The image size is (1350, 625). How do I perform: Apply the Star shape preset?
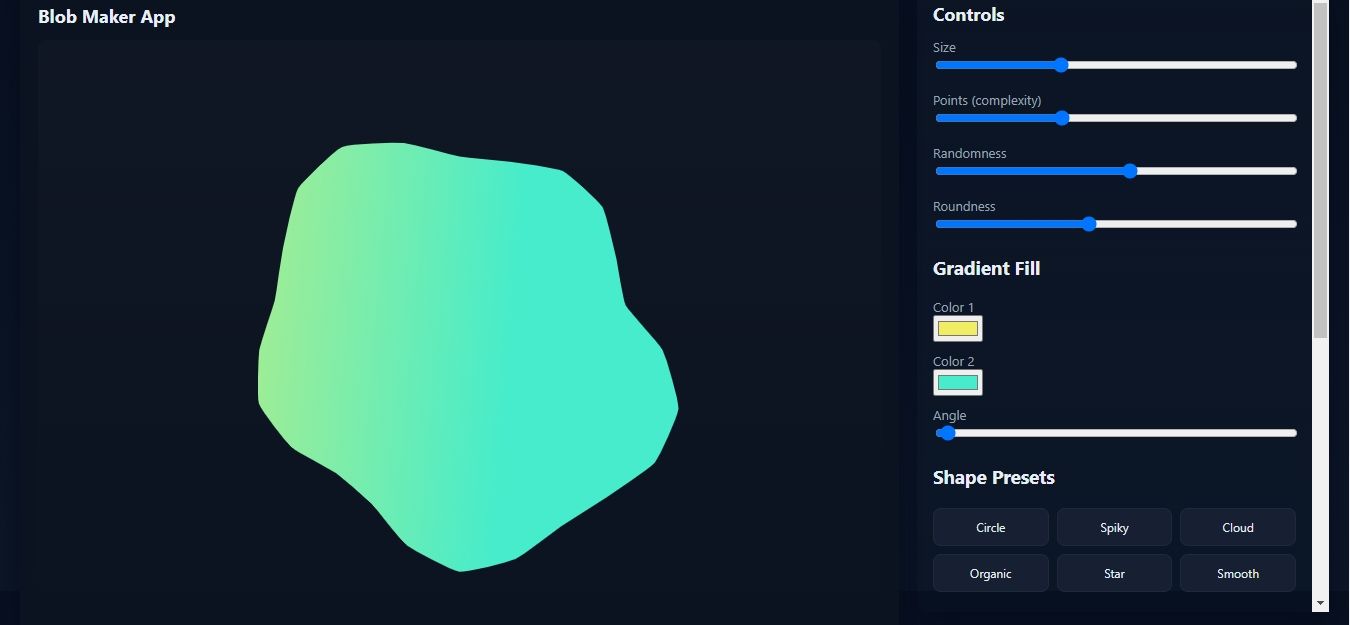coord(1114,573)
